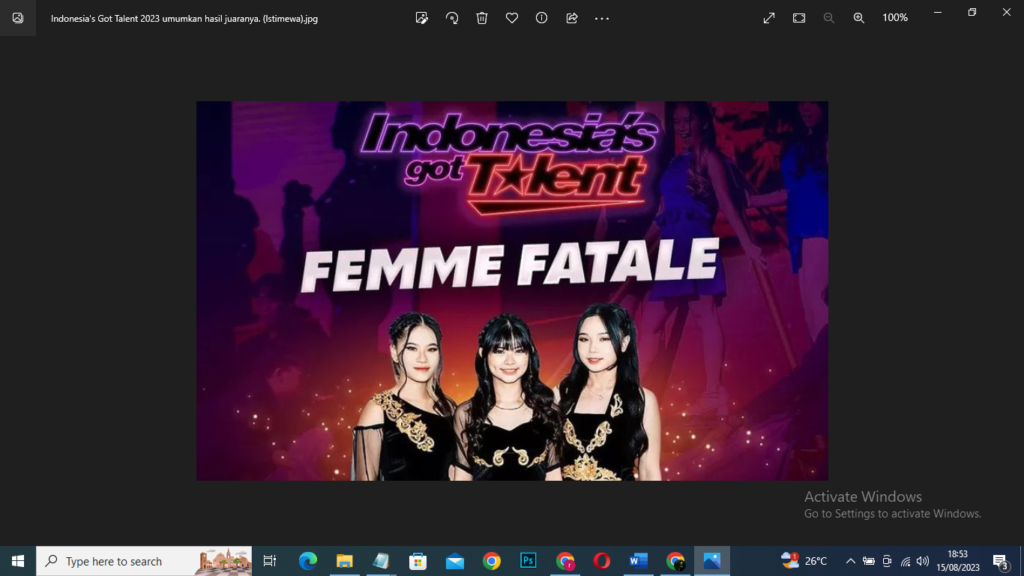The height and width of the screenshot is (576, 1024).
Task: Rotate the photo with the rotate icon
Action: tap(452, 18)
